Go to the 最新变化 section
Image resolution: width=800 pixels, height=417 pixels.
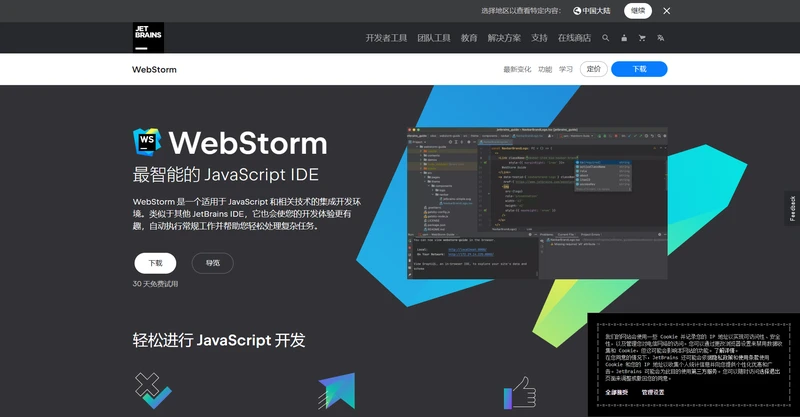[x=517, y=69]
